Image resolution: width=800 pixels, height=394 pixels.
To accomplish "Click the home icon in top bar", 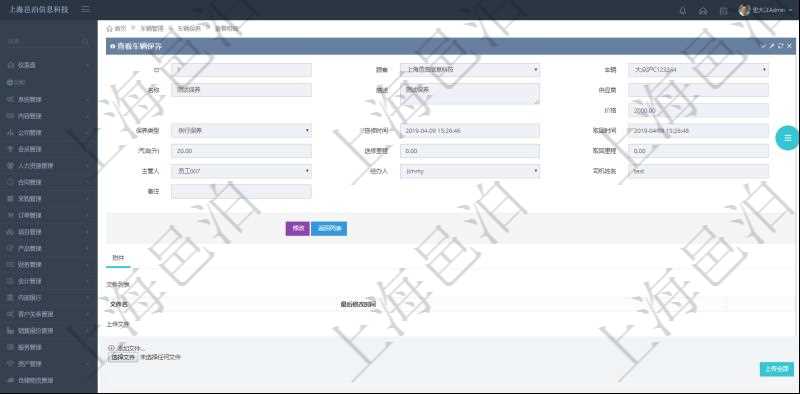I will (x=703, y=11).
